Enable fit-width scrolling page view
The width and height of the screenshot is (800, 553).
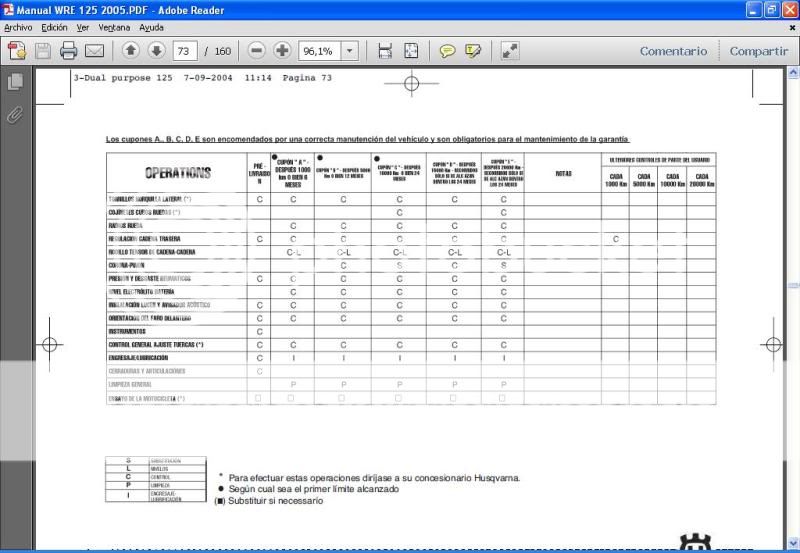click(x=385, y=50)
